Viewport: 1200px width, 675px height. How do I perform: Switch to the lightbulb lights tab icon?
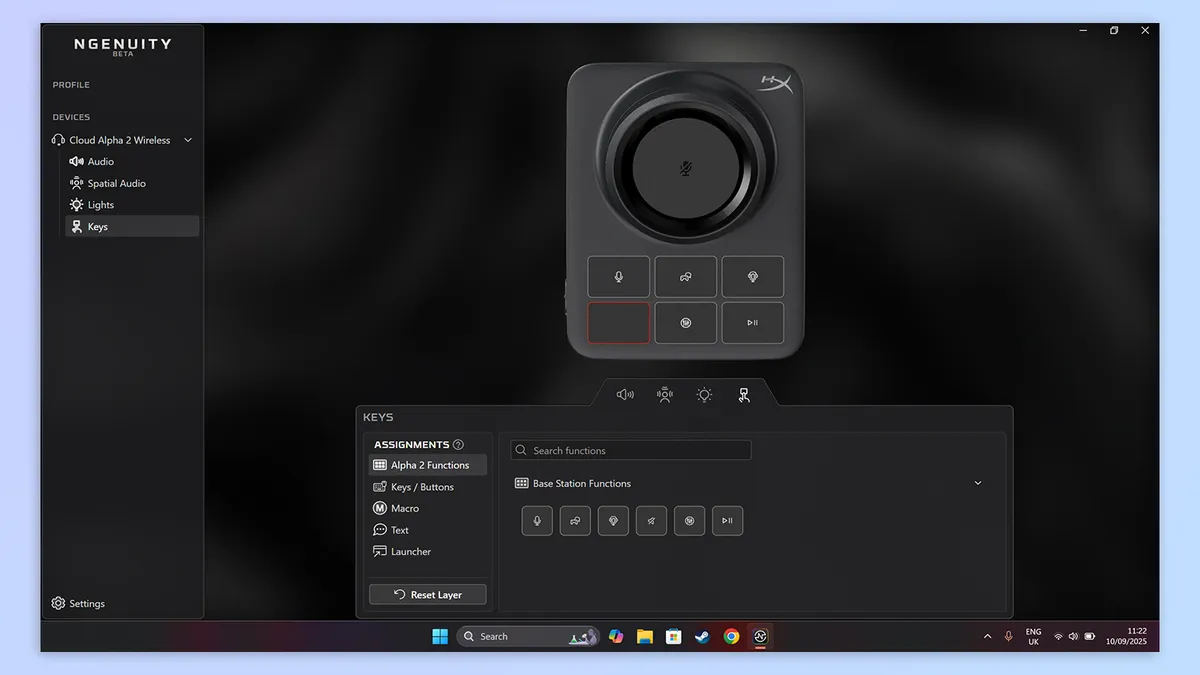click(x=704, y=394)
